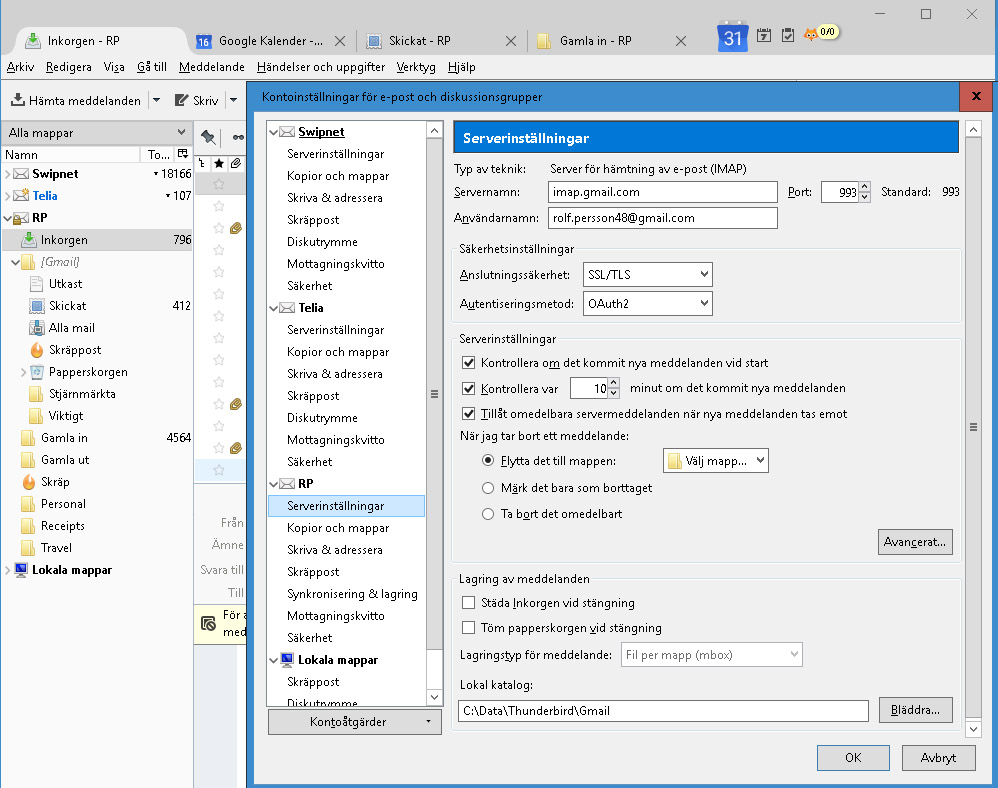Viewport: 998px width, 788px height.
Task: Click the Google Calendar 31 icon
Action: point(732,38)
